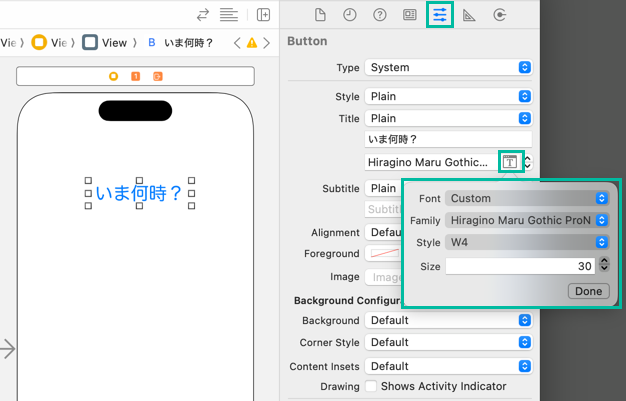This screenshot has height=401, width=626.
Task: Open the Attributes inspector tab
Action: [x=439, y=15]
